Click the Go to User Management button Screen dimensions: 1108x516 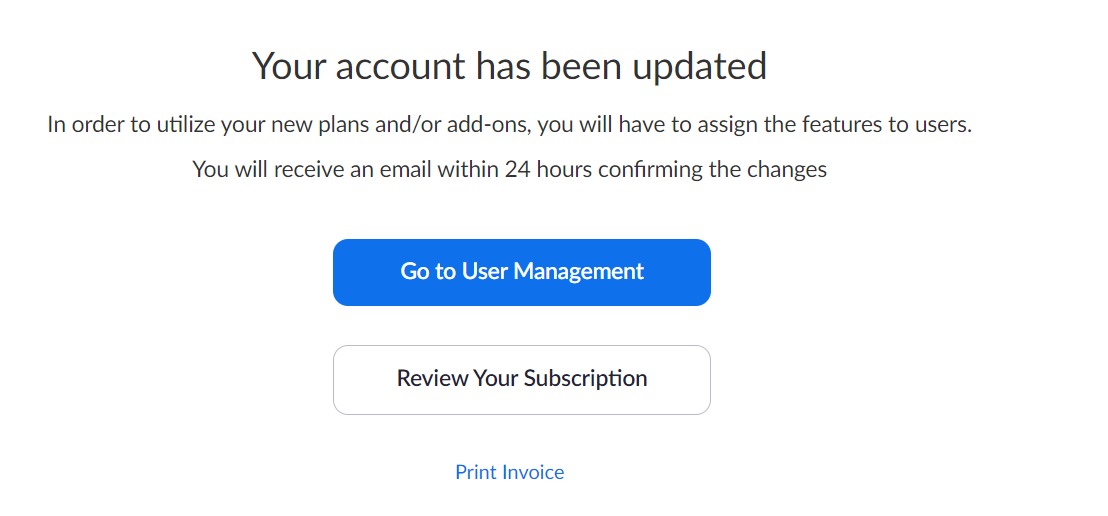(521, 272)
